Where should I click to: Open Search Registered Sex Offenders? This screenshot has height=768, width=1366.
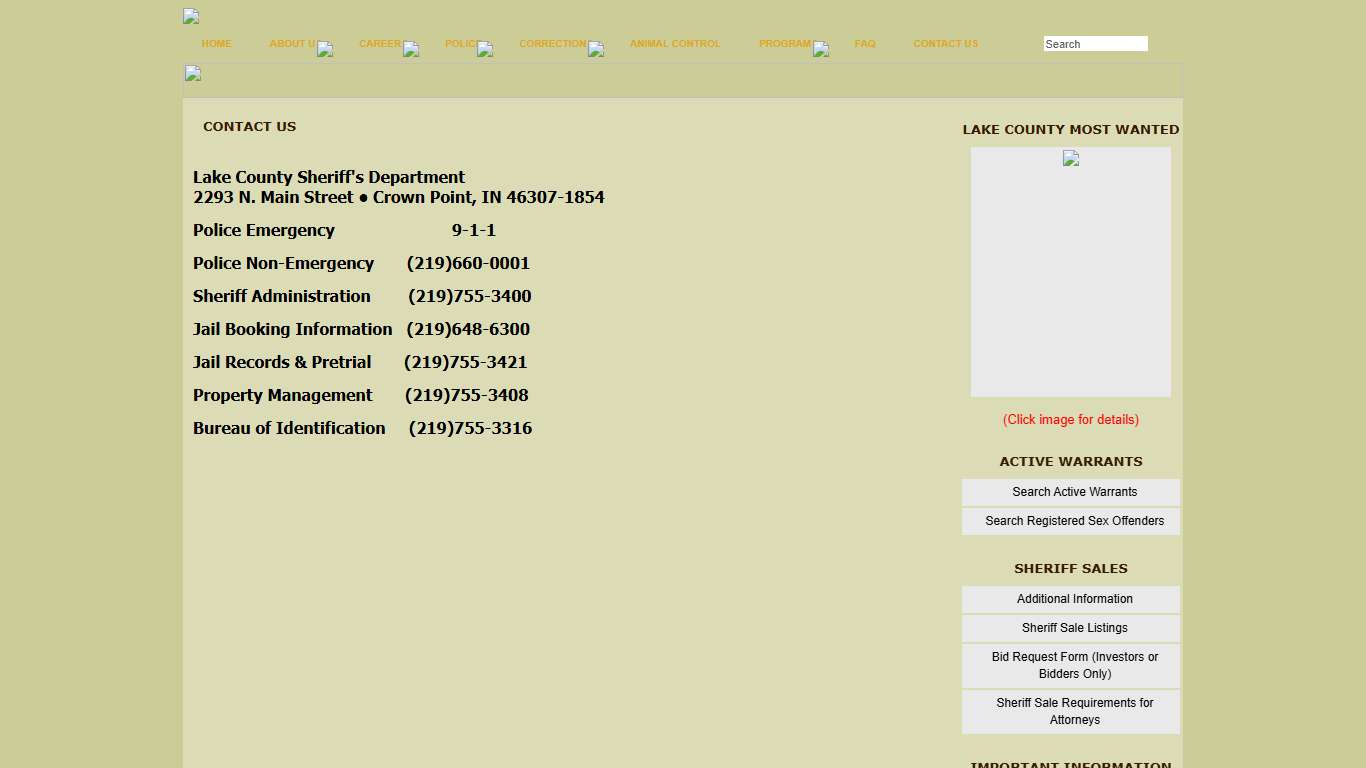point(1074,521)
